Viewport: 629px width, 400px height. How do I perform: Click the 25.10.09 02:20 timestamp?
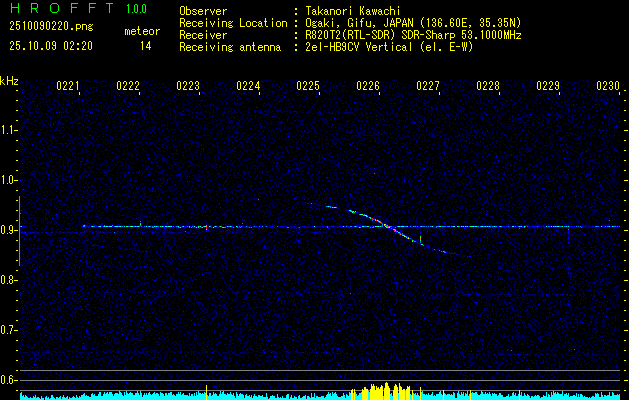(50, 46)
